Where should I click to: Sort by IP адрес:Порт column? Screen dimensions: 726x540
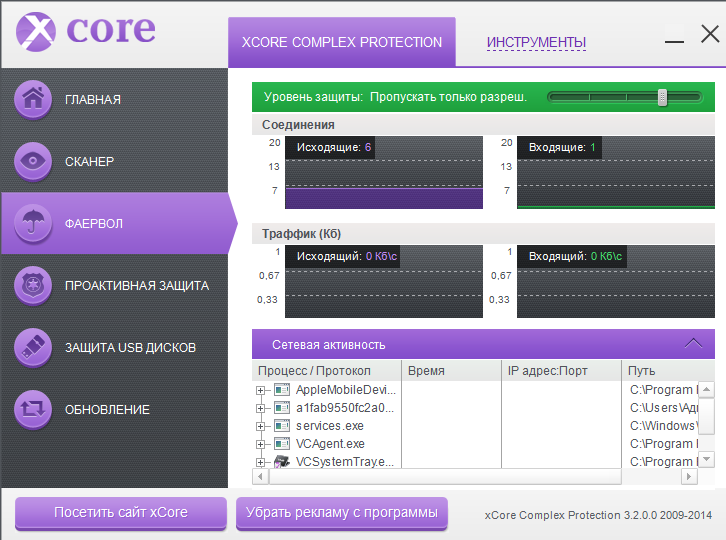point(562,371)
